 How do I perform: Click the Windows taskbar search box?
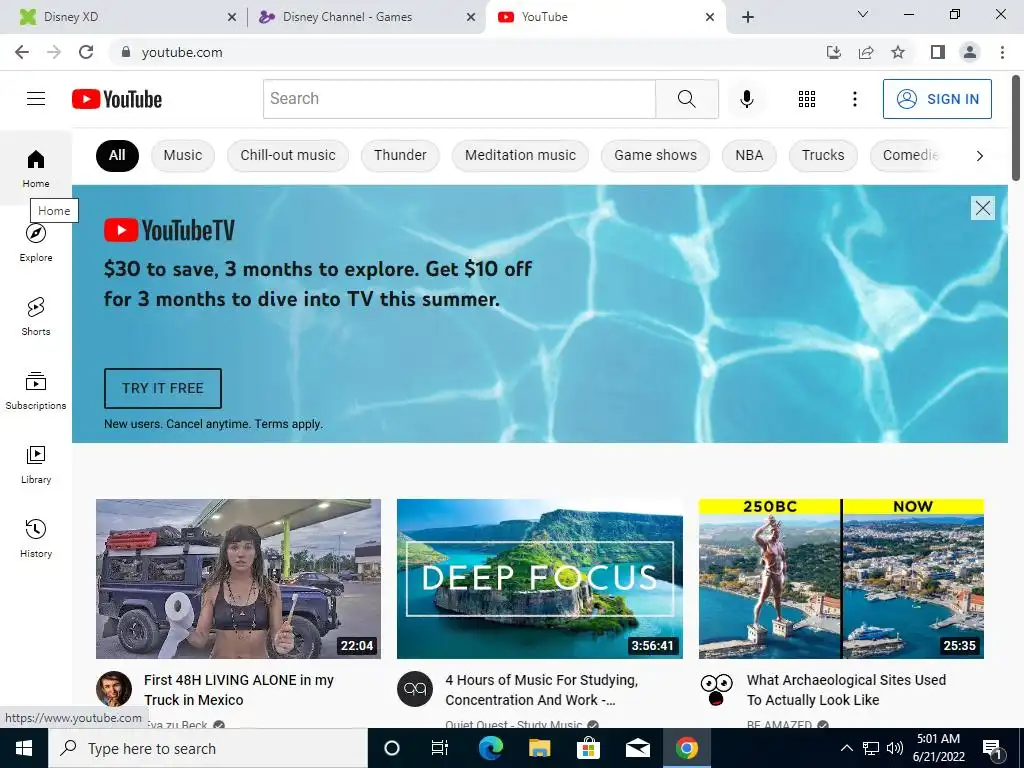click(x=208, y=748)
